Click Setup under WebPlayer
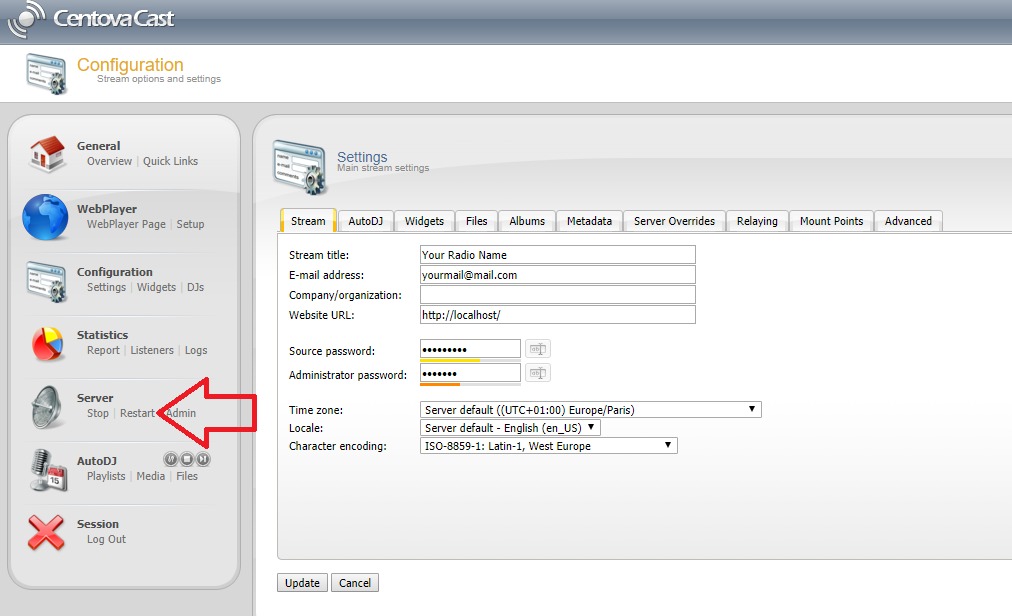The image size is (1012, 616). point(190,224)
